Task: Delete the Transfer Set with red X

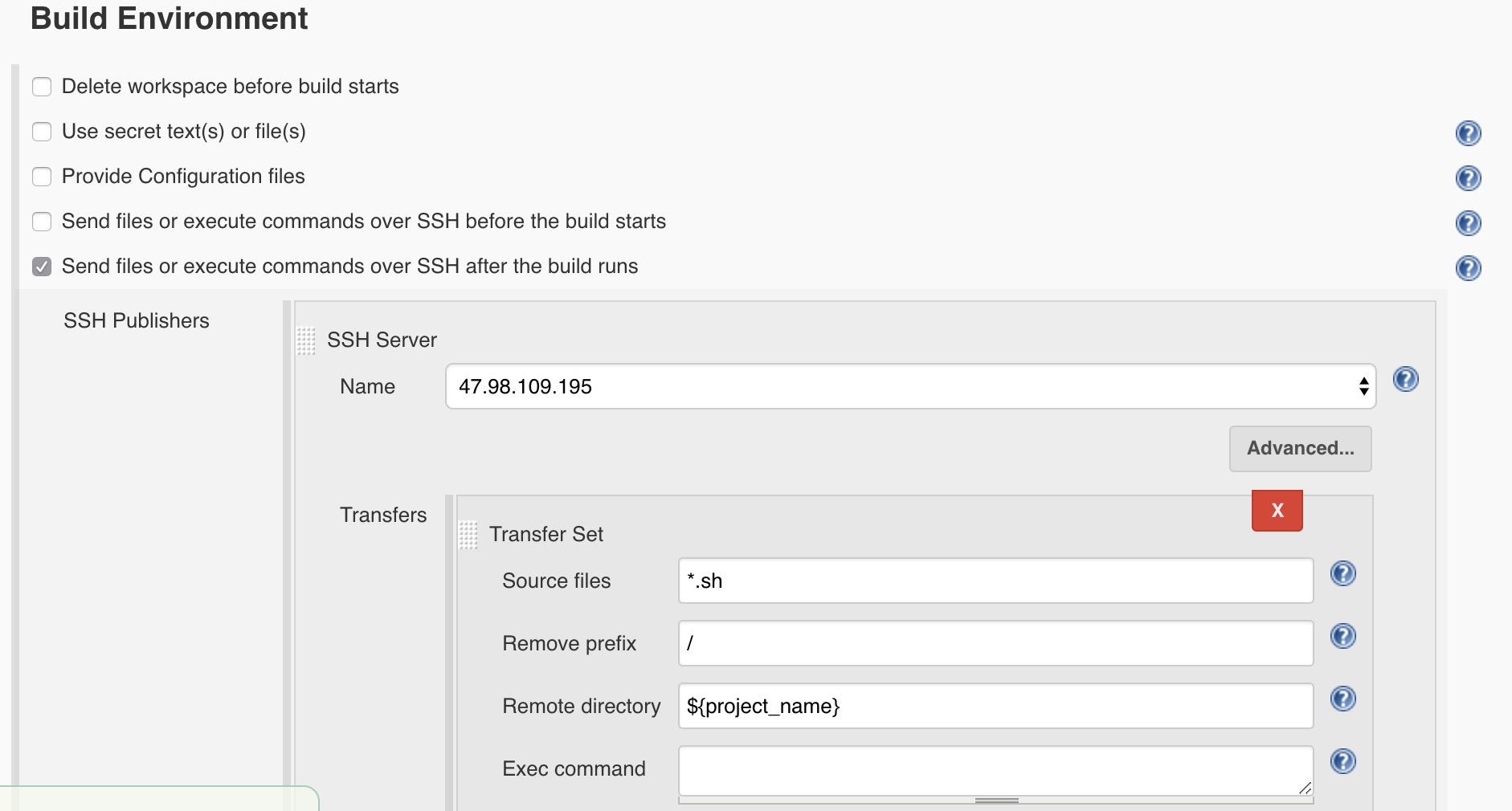Action: tap(1277, 511)
